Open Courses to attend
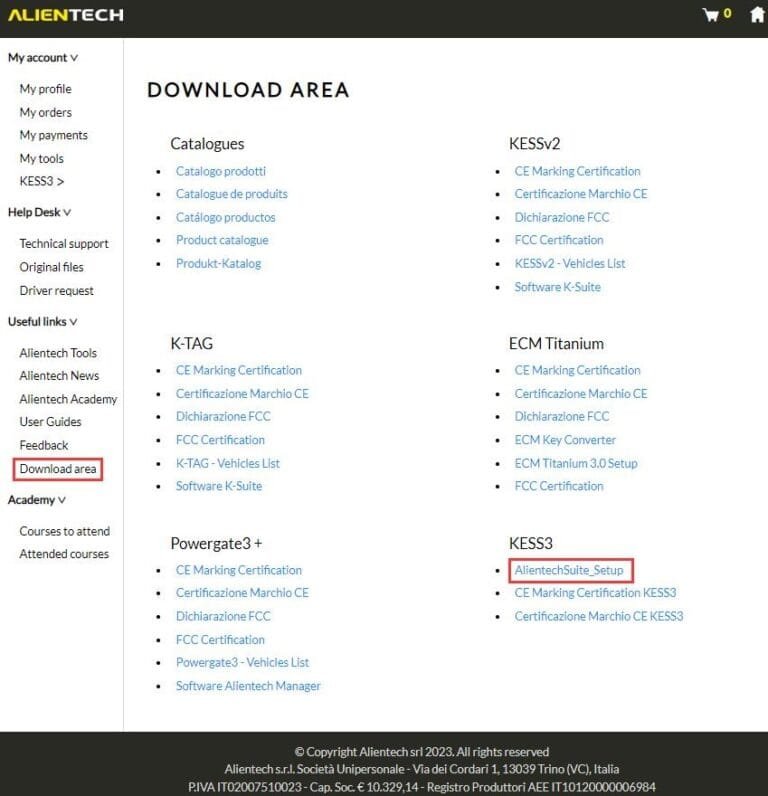 coord(64,531)
